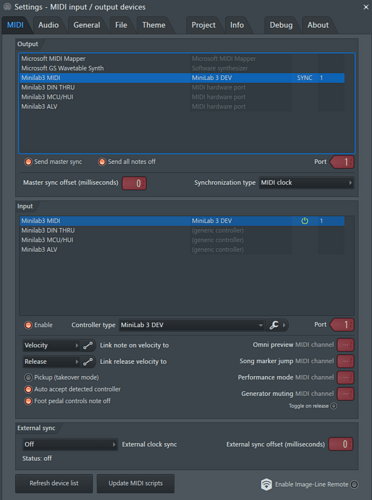Toggle Send master sync
This screenshot has height=500, width=372.
[29, 162]
